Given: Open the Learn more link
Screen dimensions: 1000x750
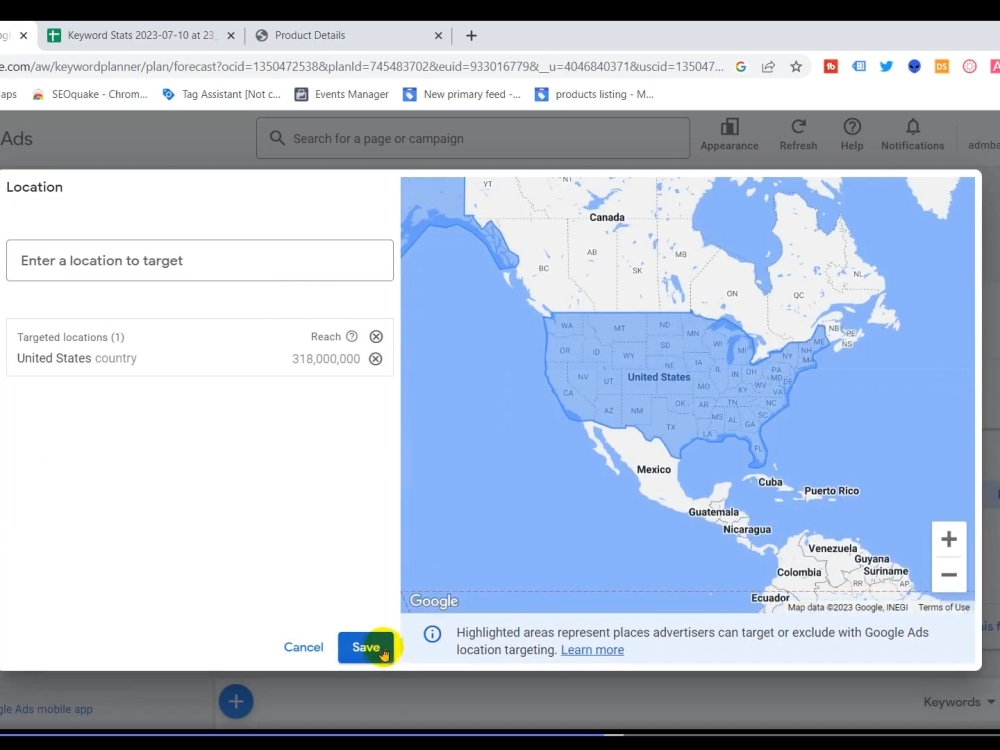Looking at the screenshot, I should [x=592, y=650].
